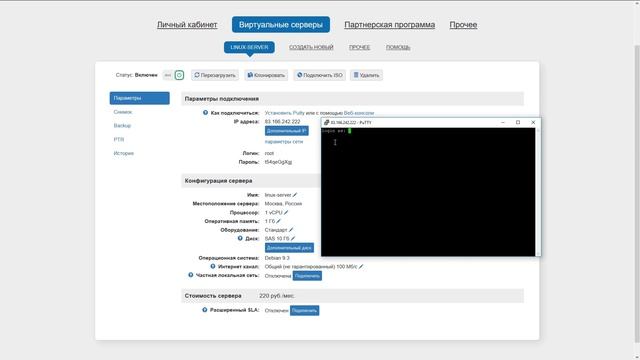Click help icon beside Расширенный SLA
The height and width of the screenshot is (360, 640).
point(205,310)
